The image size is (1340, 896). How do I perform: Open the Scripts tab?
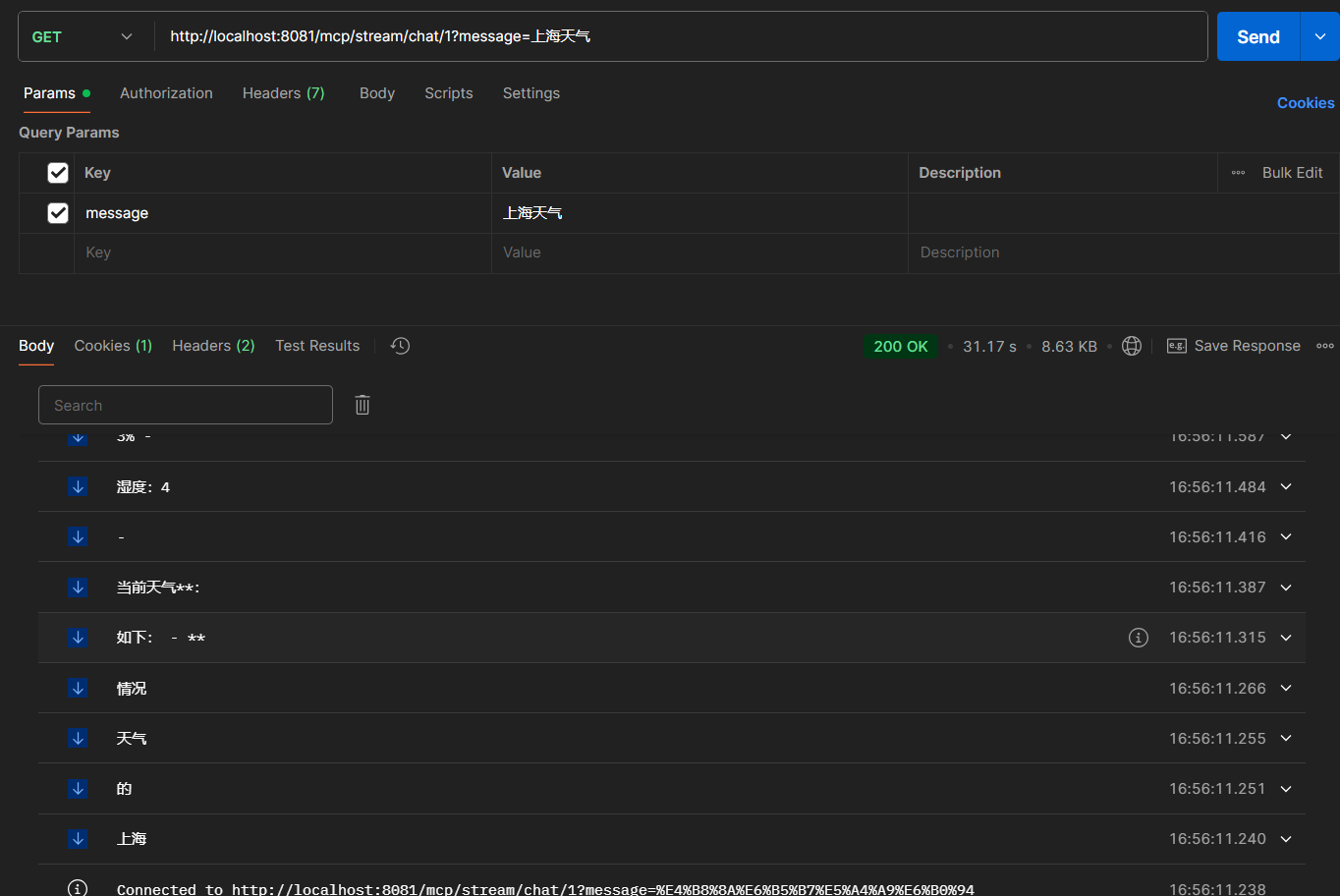click(449, 93)
